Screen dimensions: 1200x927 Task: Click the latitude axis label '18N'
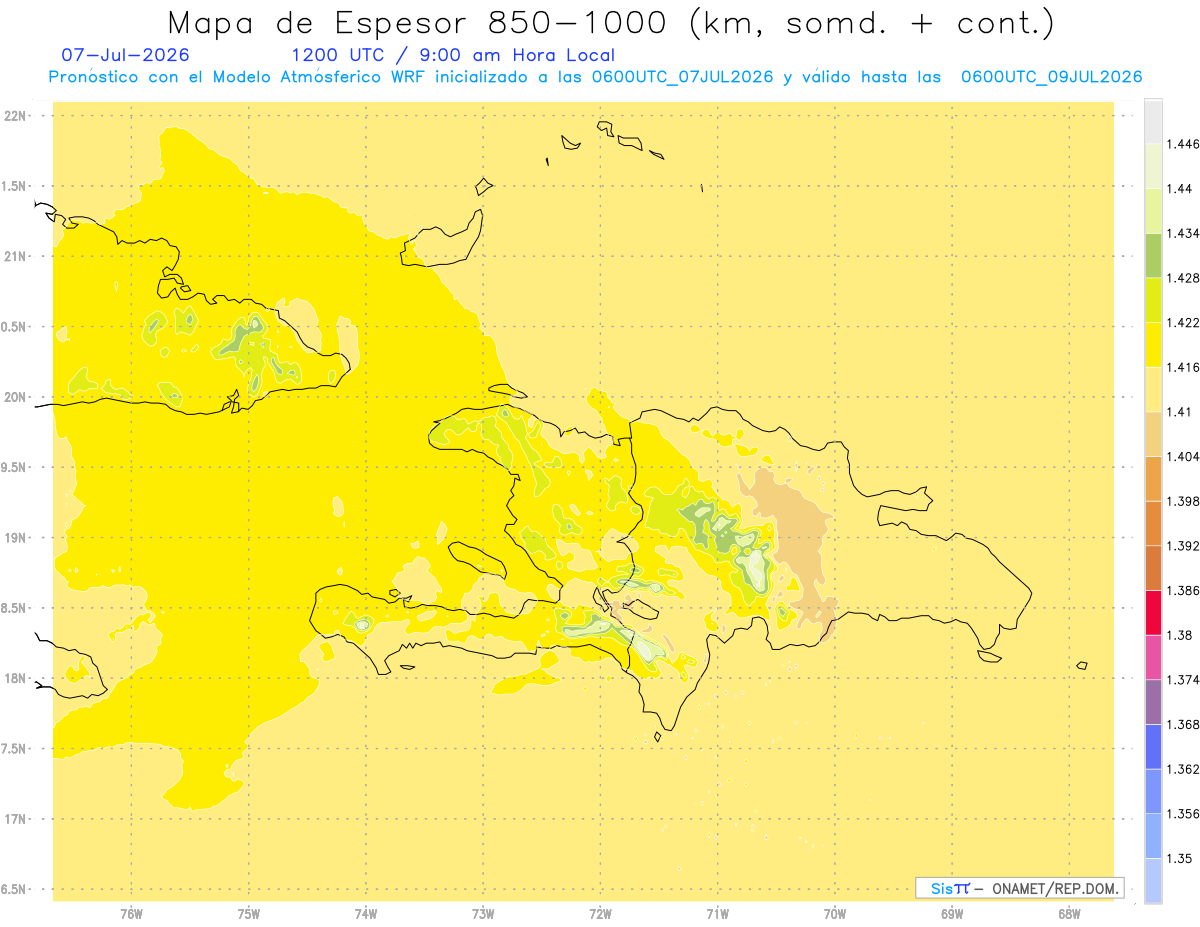(x=16, y=679)
